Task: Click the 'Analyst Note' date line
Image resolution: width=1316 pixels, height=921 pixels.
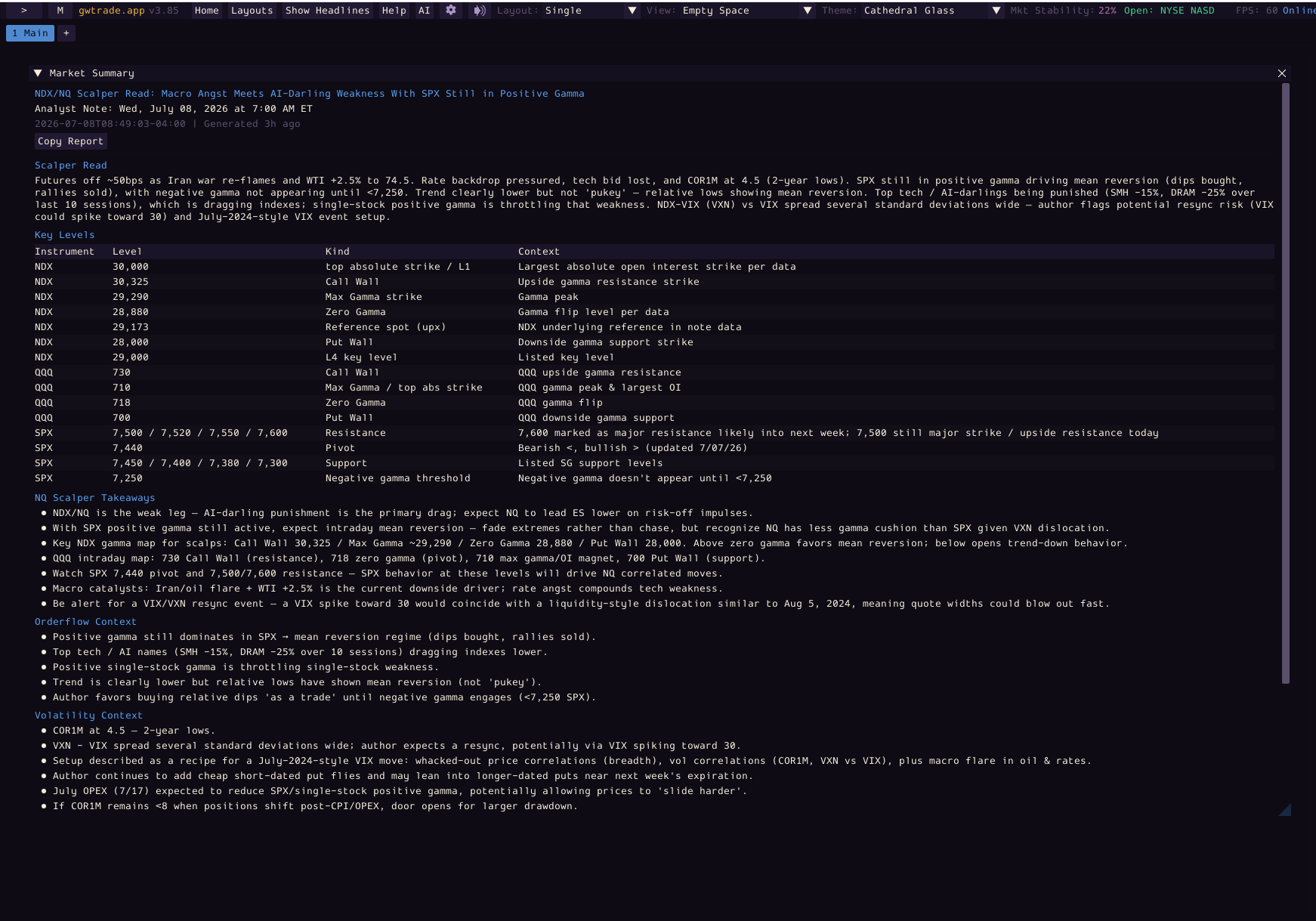Action: coord(174,109)
